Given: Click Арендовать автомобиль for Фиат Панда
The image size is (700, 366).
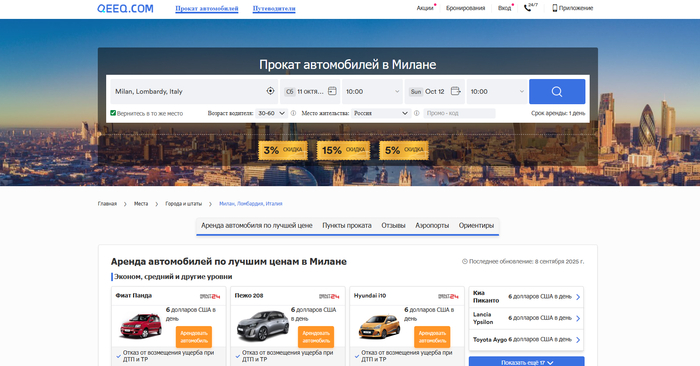Looking at the screenshot, I should point(194,337).
